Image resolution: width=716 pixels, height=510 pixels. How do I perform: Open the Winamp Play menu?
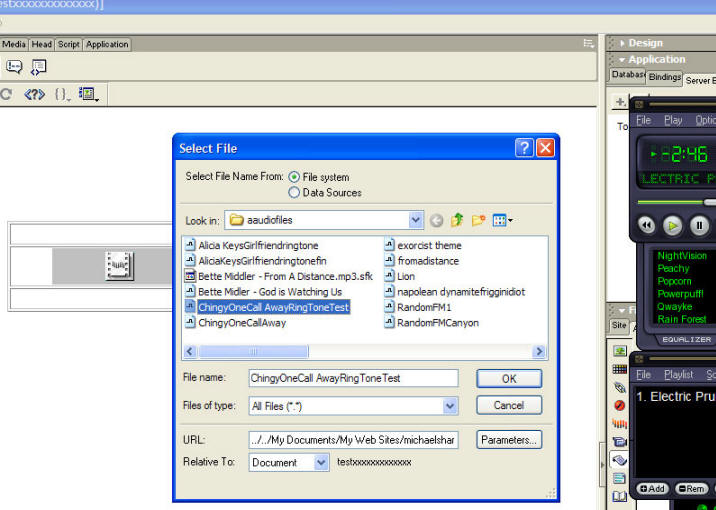pos(673,120)
